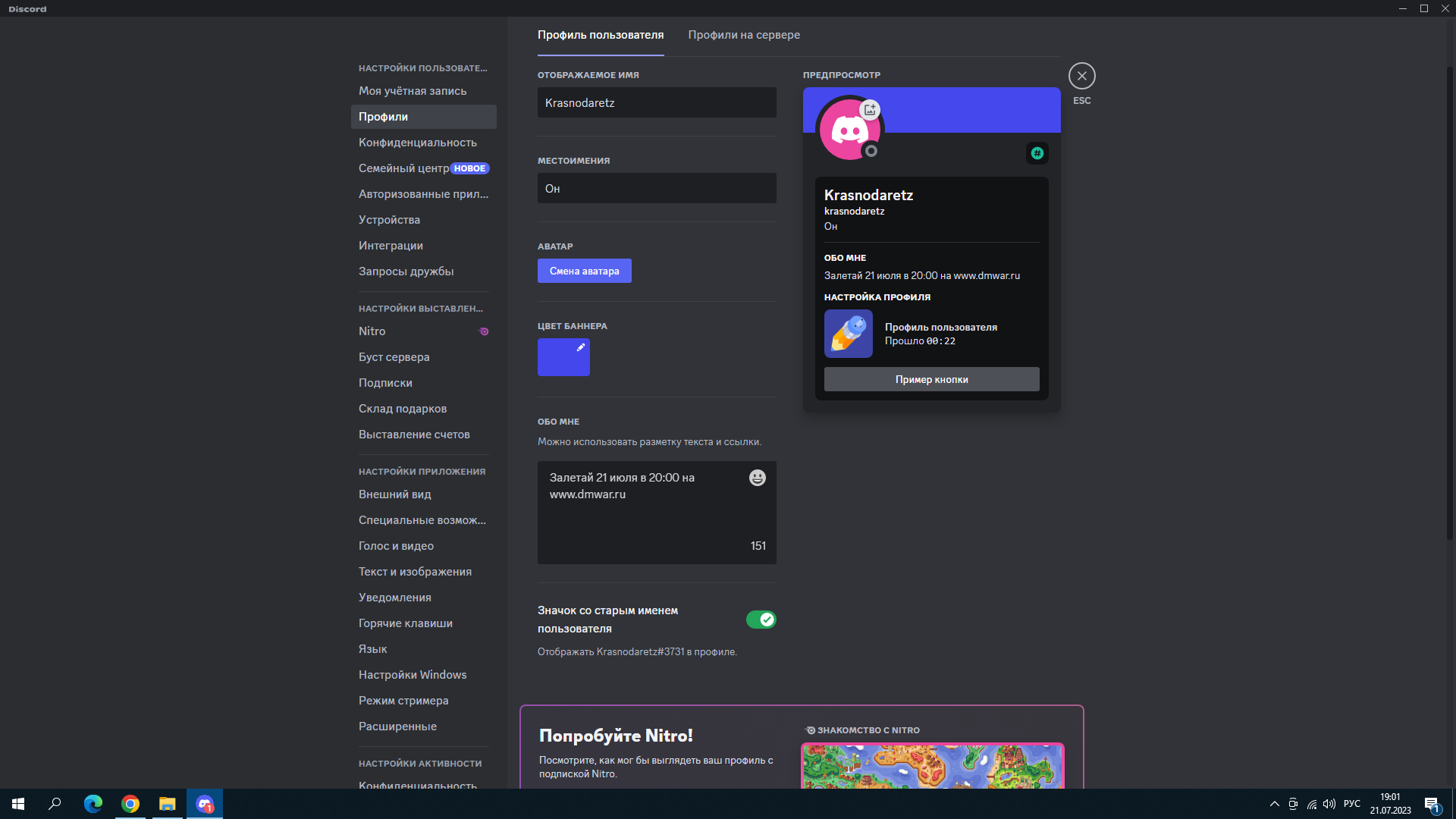Image resolution: width=1456 pixels, height=819 pixels.
Task: Click the Nitro profile preview image
Action: 933,766
